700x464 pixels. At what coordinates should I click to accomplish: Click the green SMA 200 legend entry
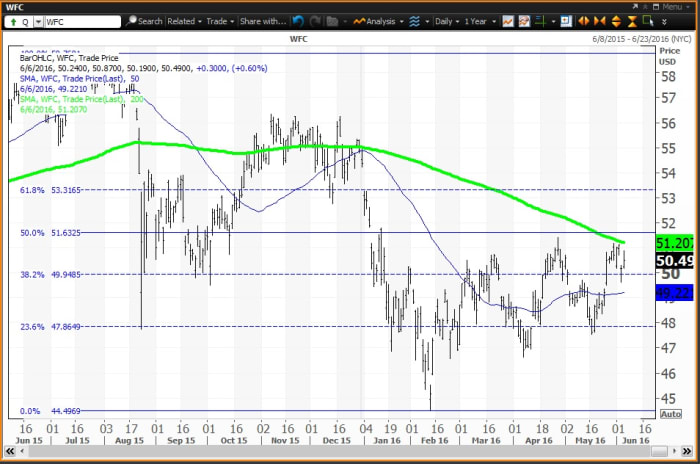(x=82, y=99)
